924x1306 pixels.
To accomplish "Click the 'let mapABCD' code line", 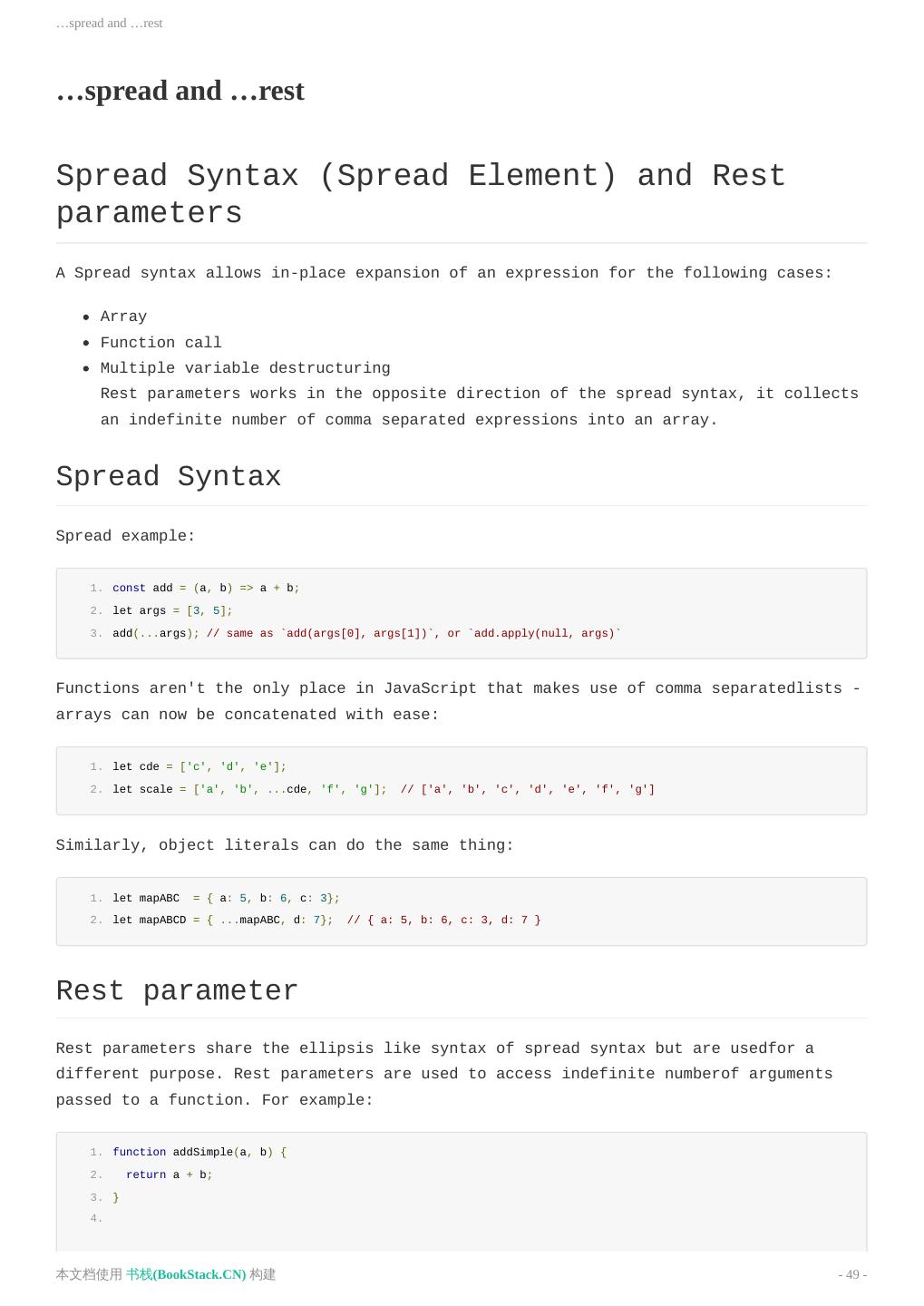I will coord(326,920).
